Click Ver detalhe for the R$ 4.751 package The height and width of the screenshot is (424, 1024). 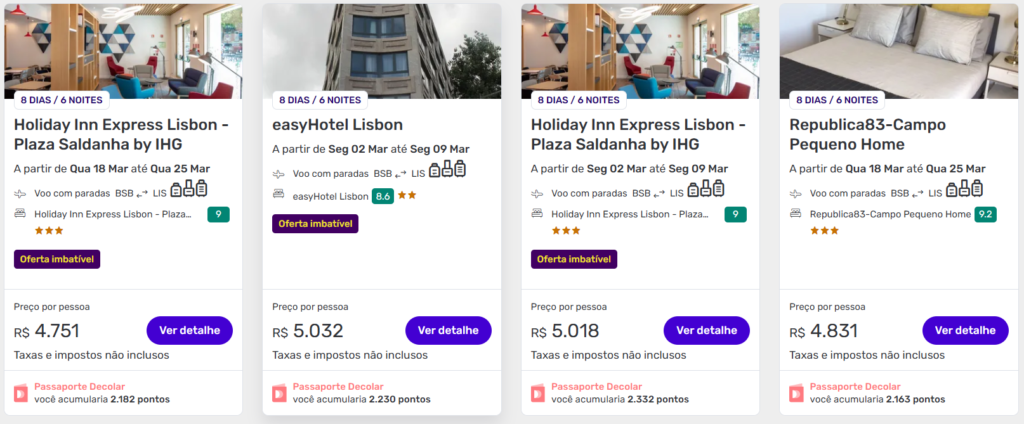click(189, 330)
